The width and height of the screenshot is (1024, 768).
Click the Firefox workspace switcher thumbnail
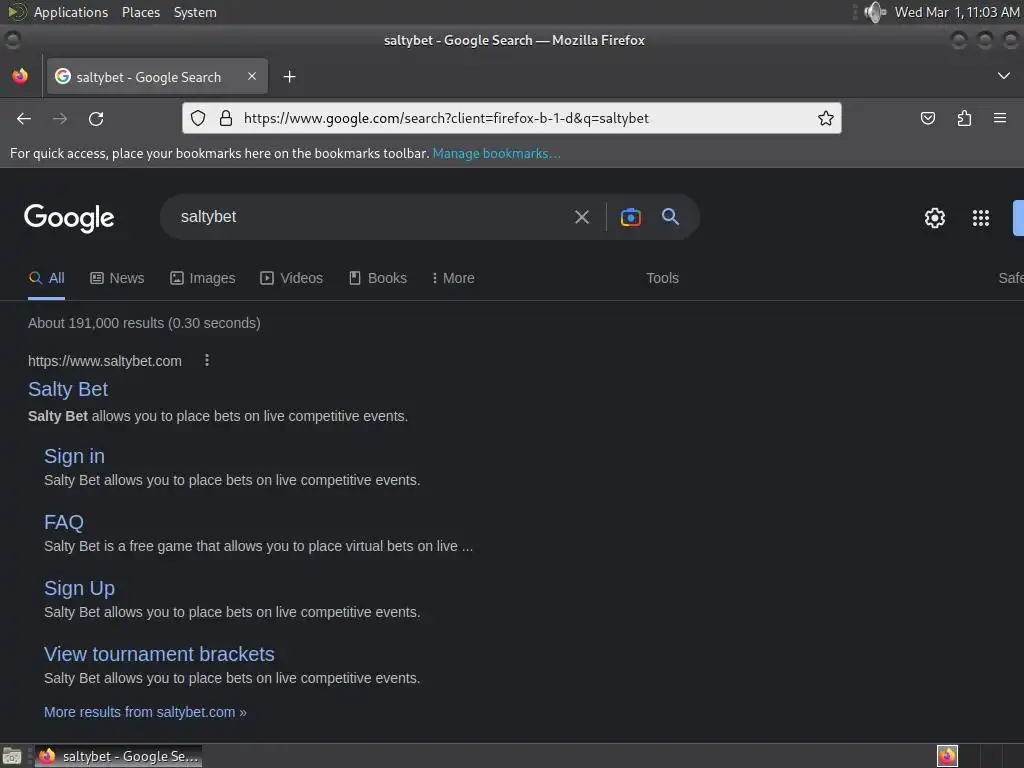(947, 756)
